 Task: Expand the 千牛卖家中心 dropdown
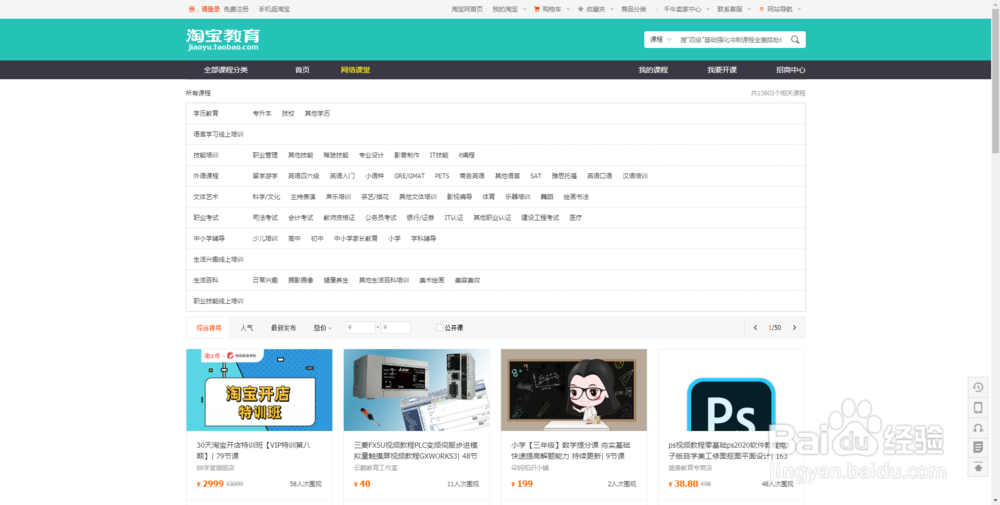(686, 9)
